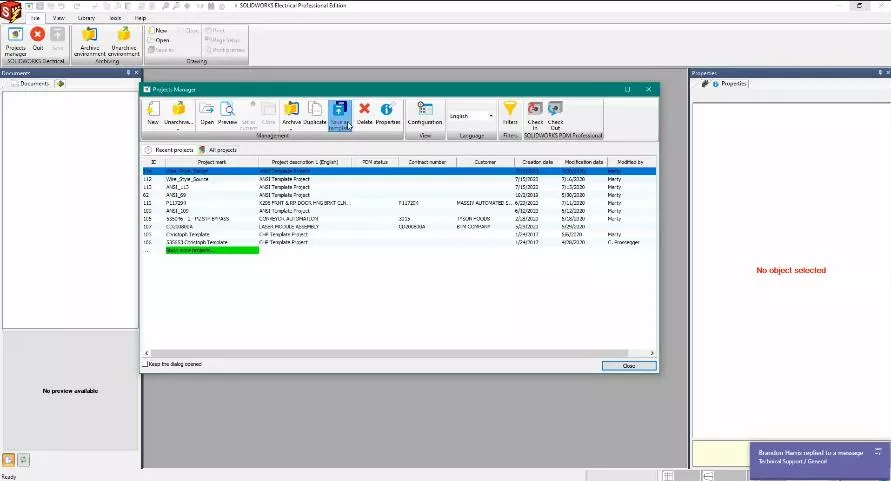This screenshot has height=481, width=891.
Task: Sort by Project mark column header
Action: (x=211, y=162)
